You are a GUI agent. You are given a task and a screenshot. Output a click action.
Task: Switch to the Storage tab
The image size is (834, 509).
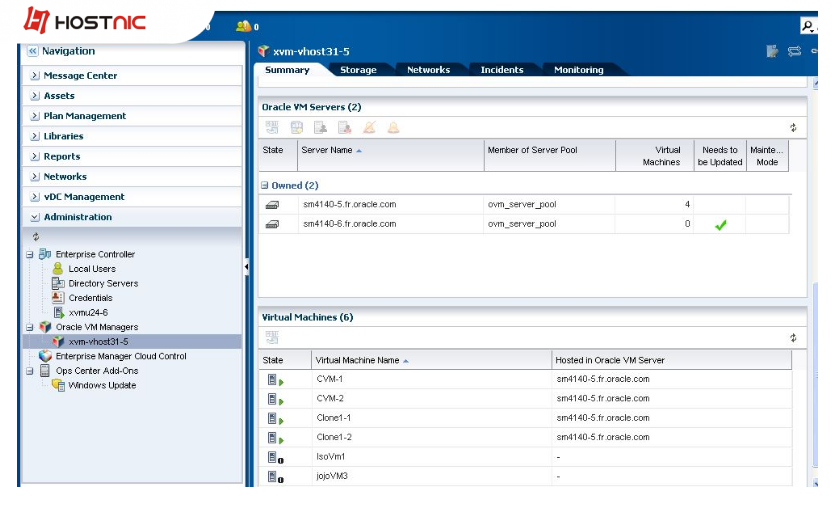[358, 70]
